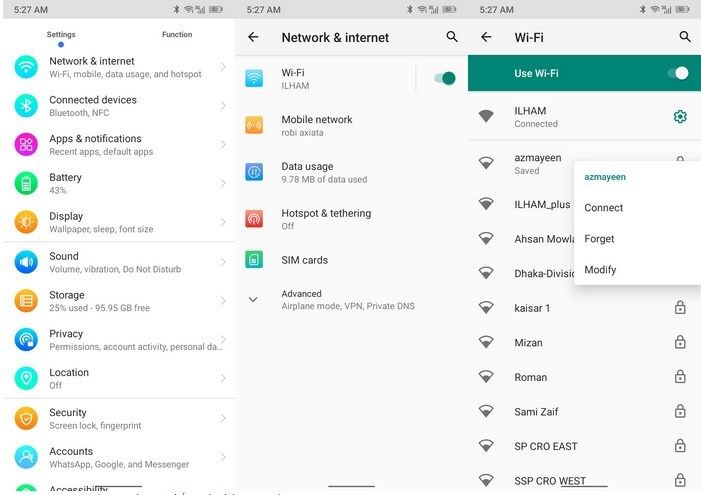Tap the Data usage icon
This screenshot has height=495, width=701.
254,172
